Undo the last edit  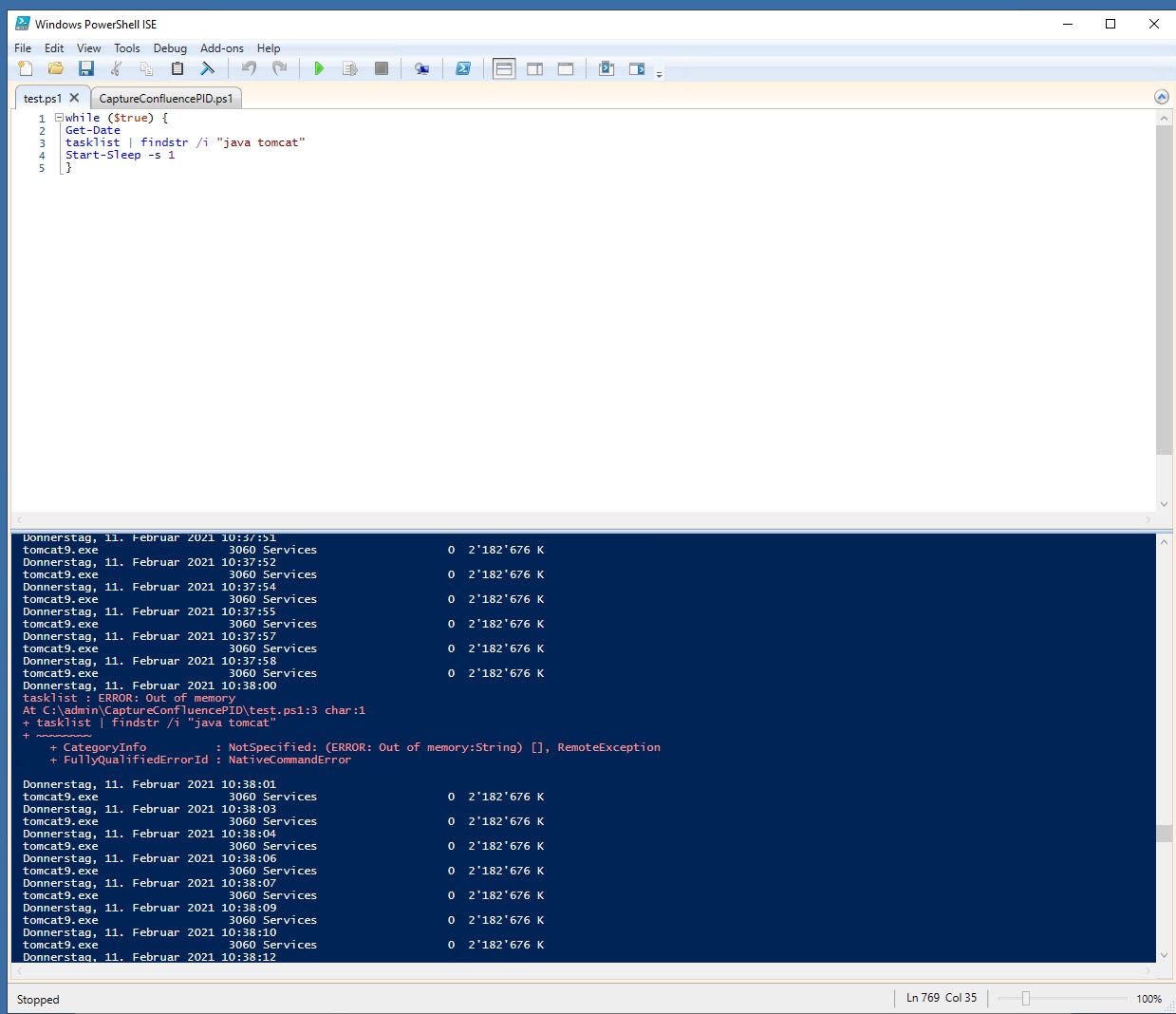click(249, 68)
